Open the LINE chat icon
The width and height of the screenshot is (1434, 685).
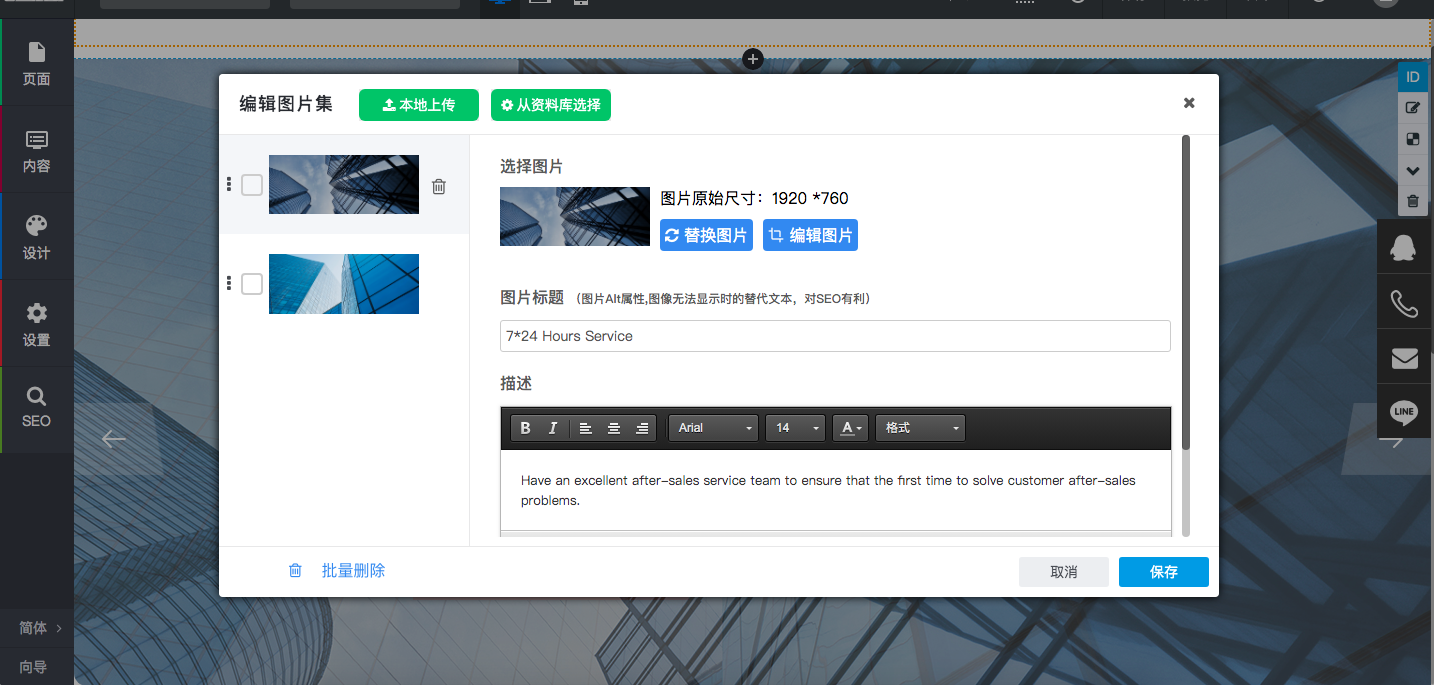pos(1405,411)
